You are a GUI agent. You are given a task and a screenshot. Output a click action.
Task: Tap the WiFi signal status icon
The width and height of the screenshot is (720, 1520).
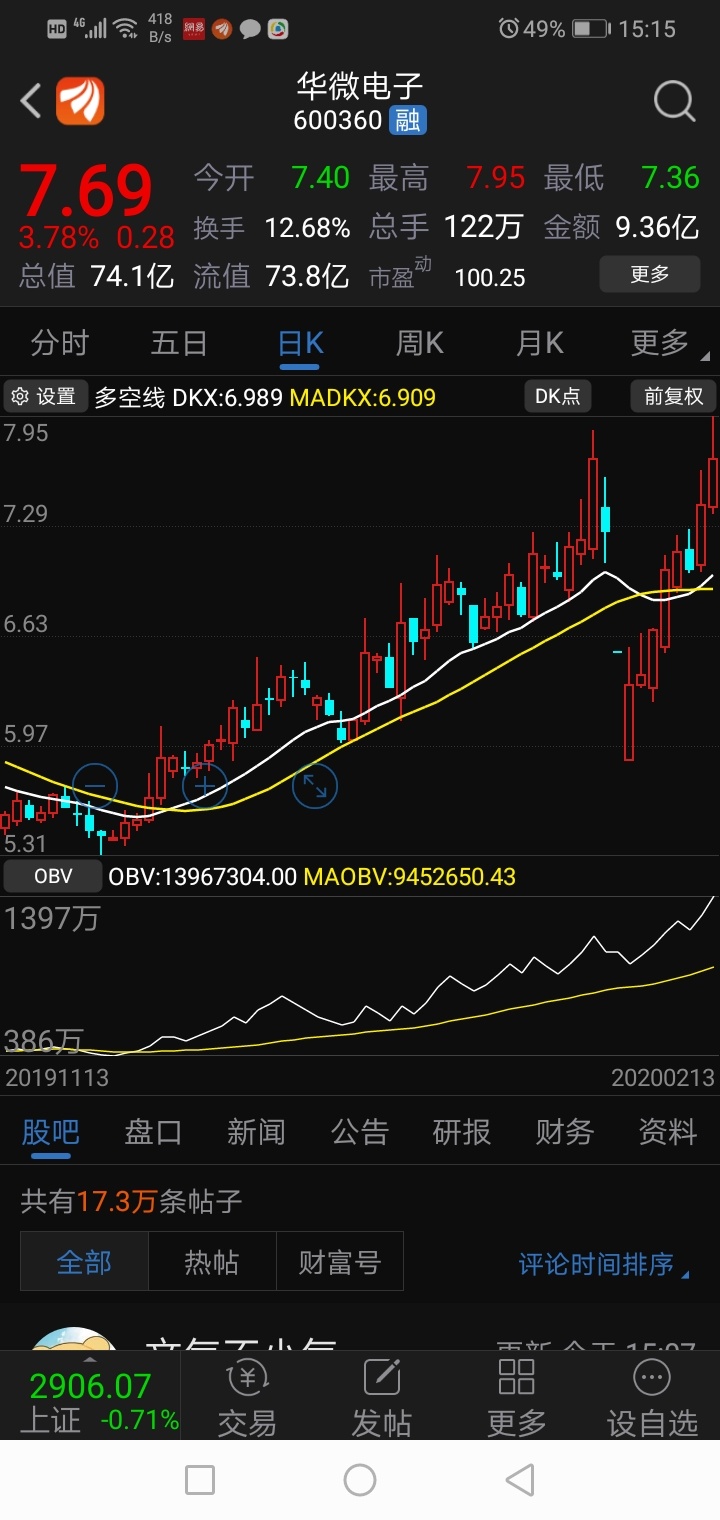click(x=126, y=29)
